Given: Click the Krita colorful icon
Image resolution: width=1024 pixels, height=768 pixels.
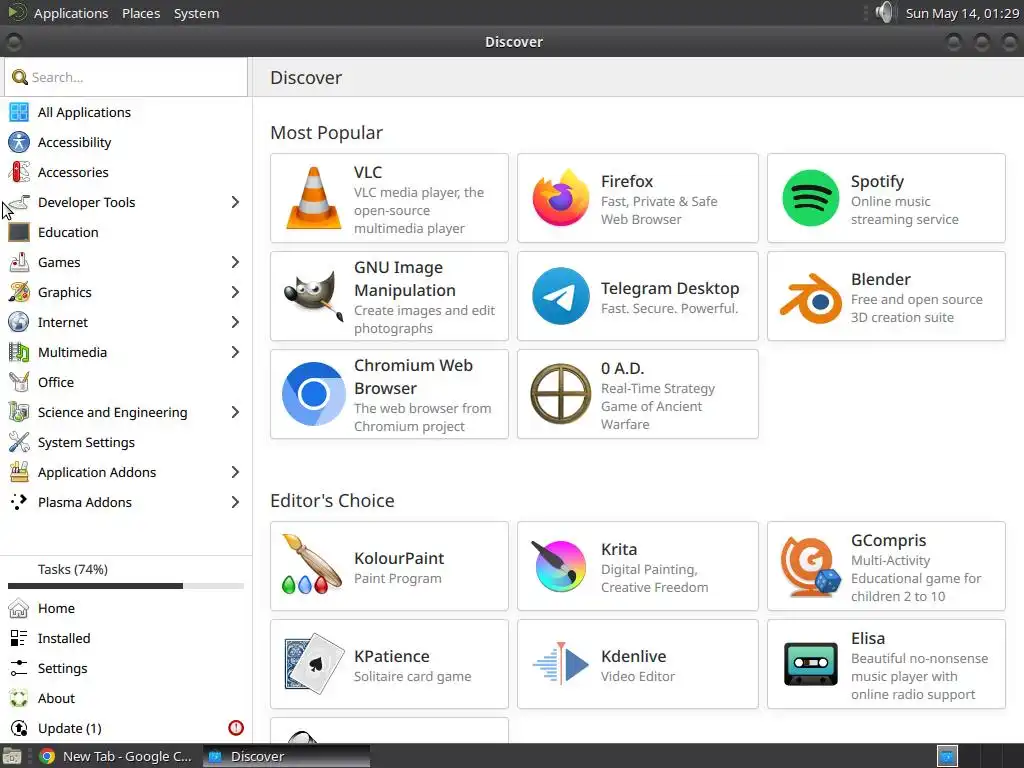Looking at the screenshot, I should pos(558,566).
